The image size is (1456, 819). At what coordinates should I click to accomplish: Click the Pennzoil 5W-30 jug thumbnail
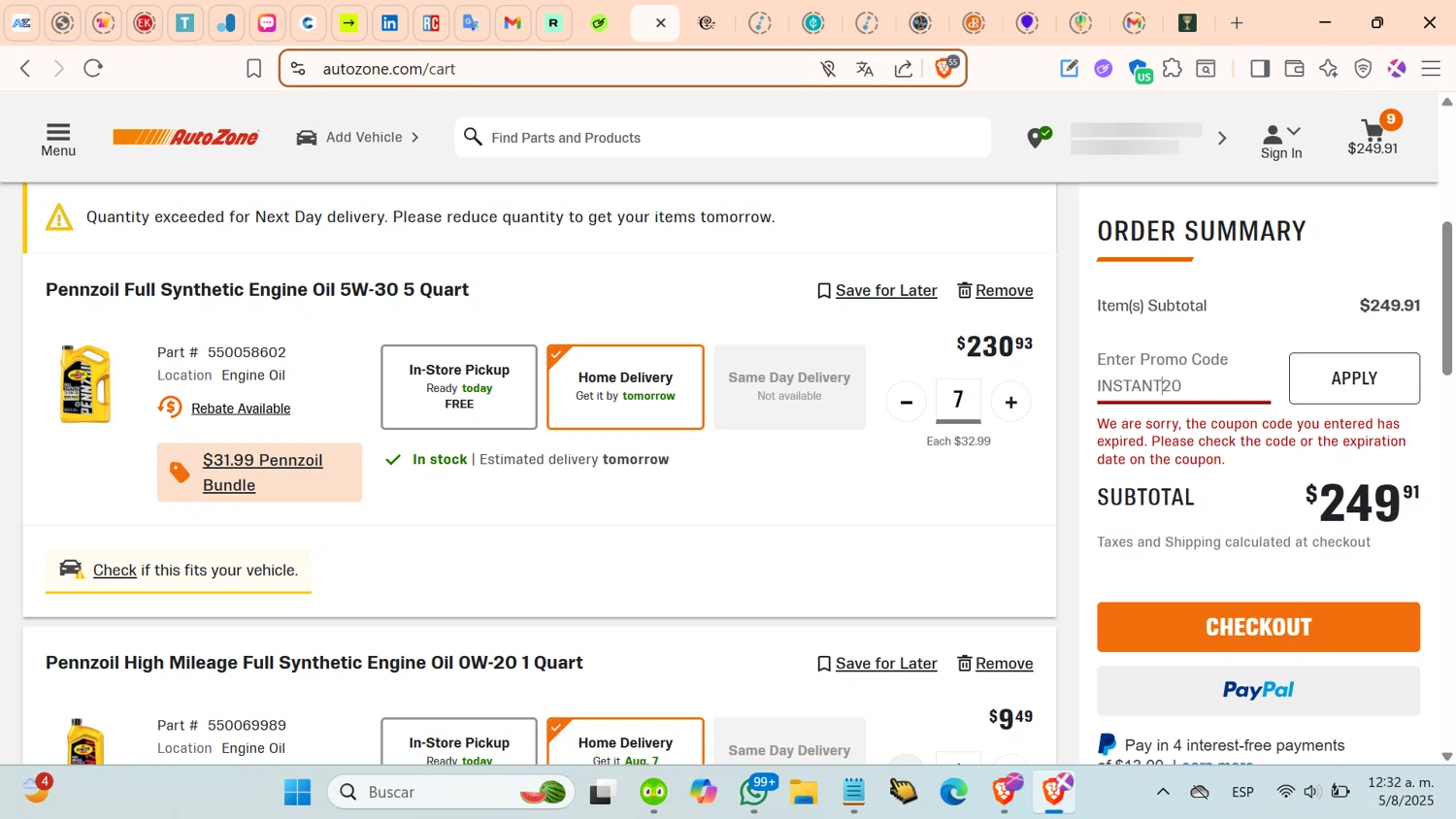point(85,384)
